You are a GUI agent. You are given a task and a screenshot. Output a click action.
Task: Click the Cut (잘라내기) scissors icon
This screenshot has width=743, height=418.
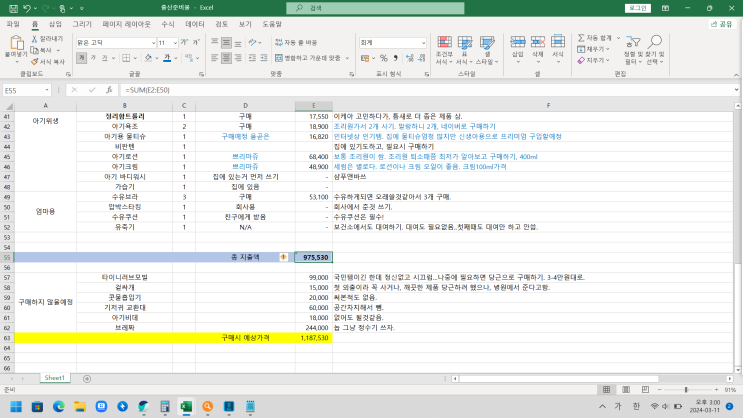[35, 39]
